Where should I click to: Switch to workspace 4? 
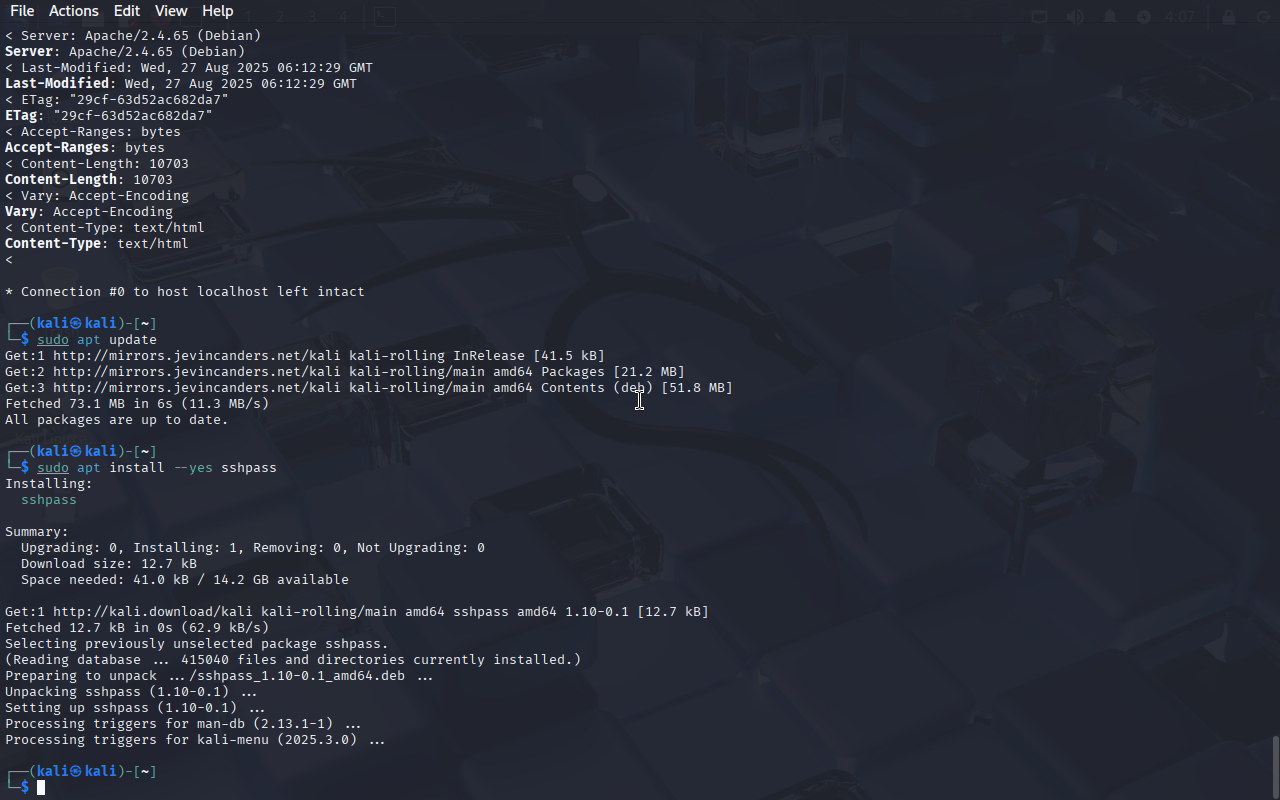343,17
